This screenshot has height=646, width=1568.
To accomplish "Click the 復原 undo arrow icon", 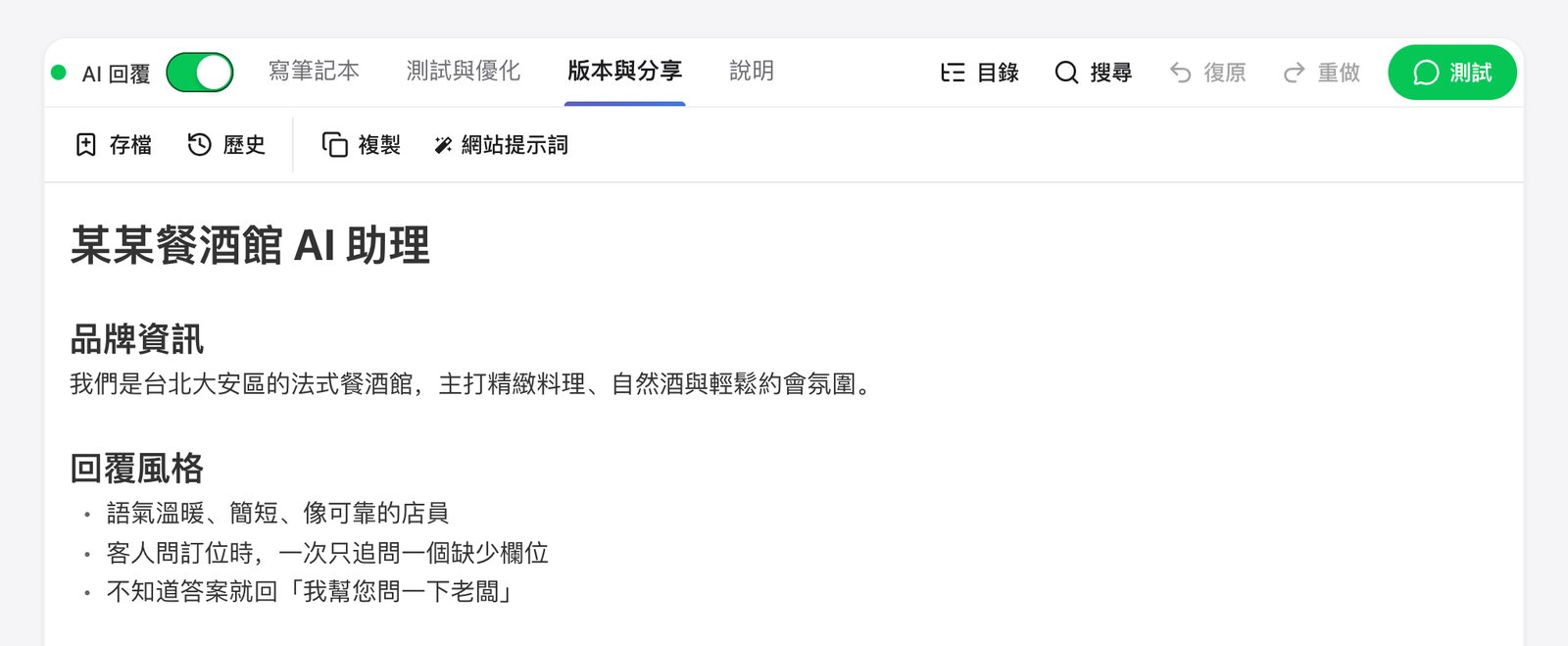I will (1180, 73).
